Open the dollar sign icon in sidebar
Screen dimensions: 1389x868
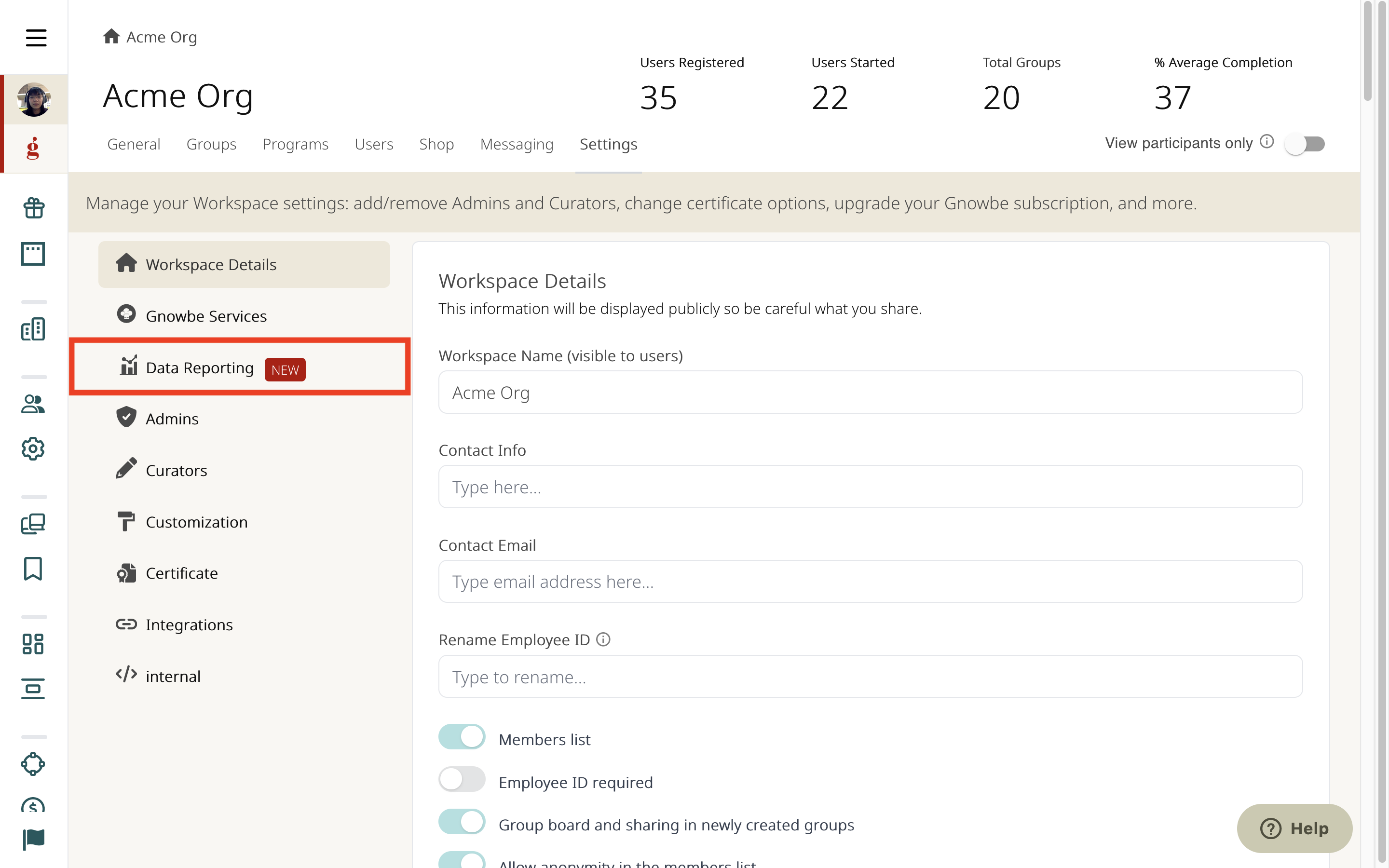tap(33, 805)
